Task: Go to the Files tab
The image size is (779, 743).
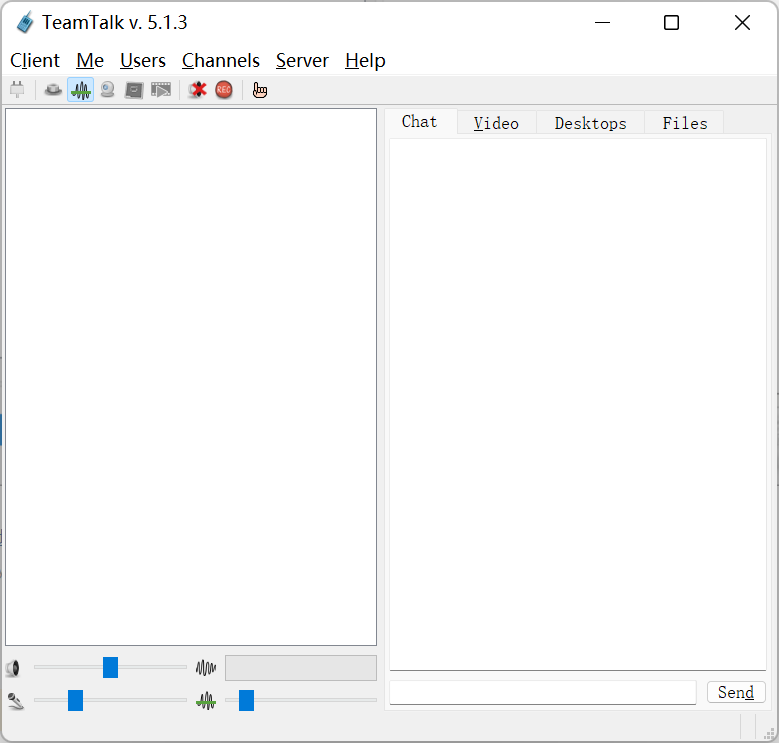Action: tap(685, 123)
